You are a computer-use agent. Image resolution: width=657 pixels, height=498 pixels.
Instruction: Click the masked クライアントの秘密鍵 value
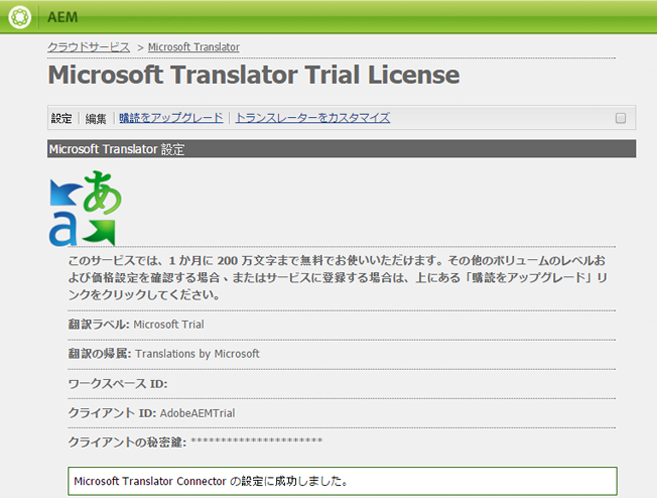[257, 441]
